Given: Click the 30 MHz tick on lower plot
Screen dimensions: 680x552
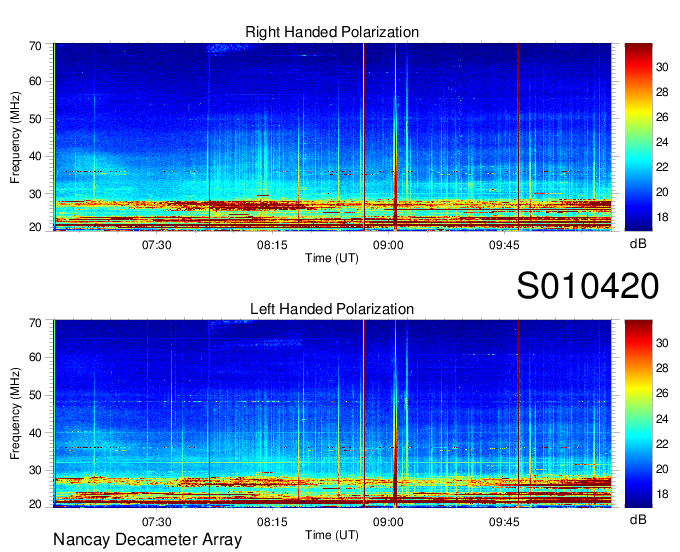Looking at the screenshot, I should [36, 470].
